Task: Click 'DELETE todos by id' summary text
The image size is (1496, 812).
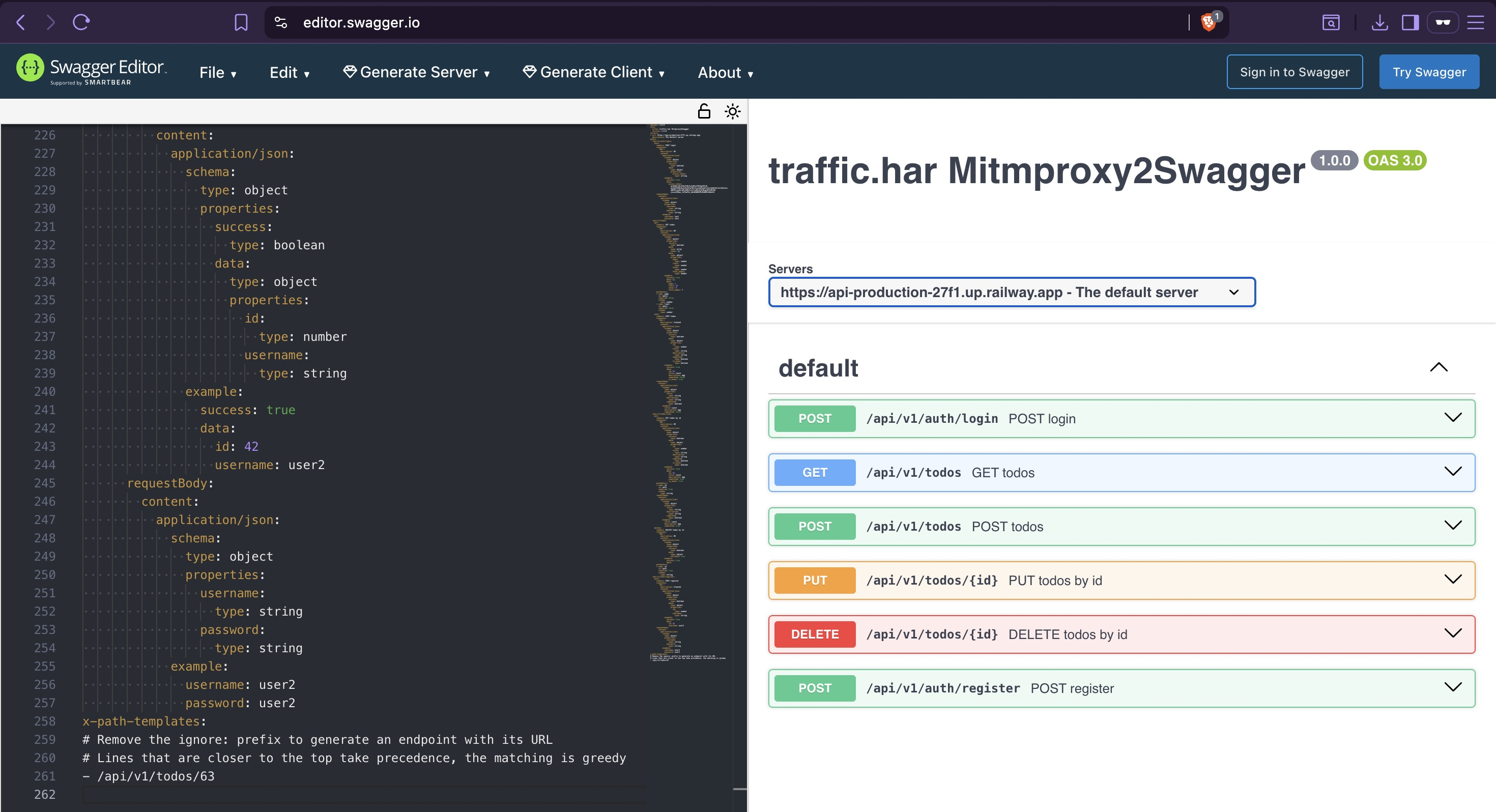Action: [x=1068, y=635]
